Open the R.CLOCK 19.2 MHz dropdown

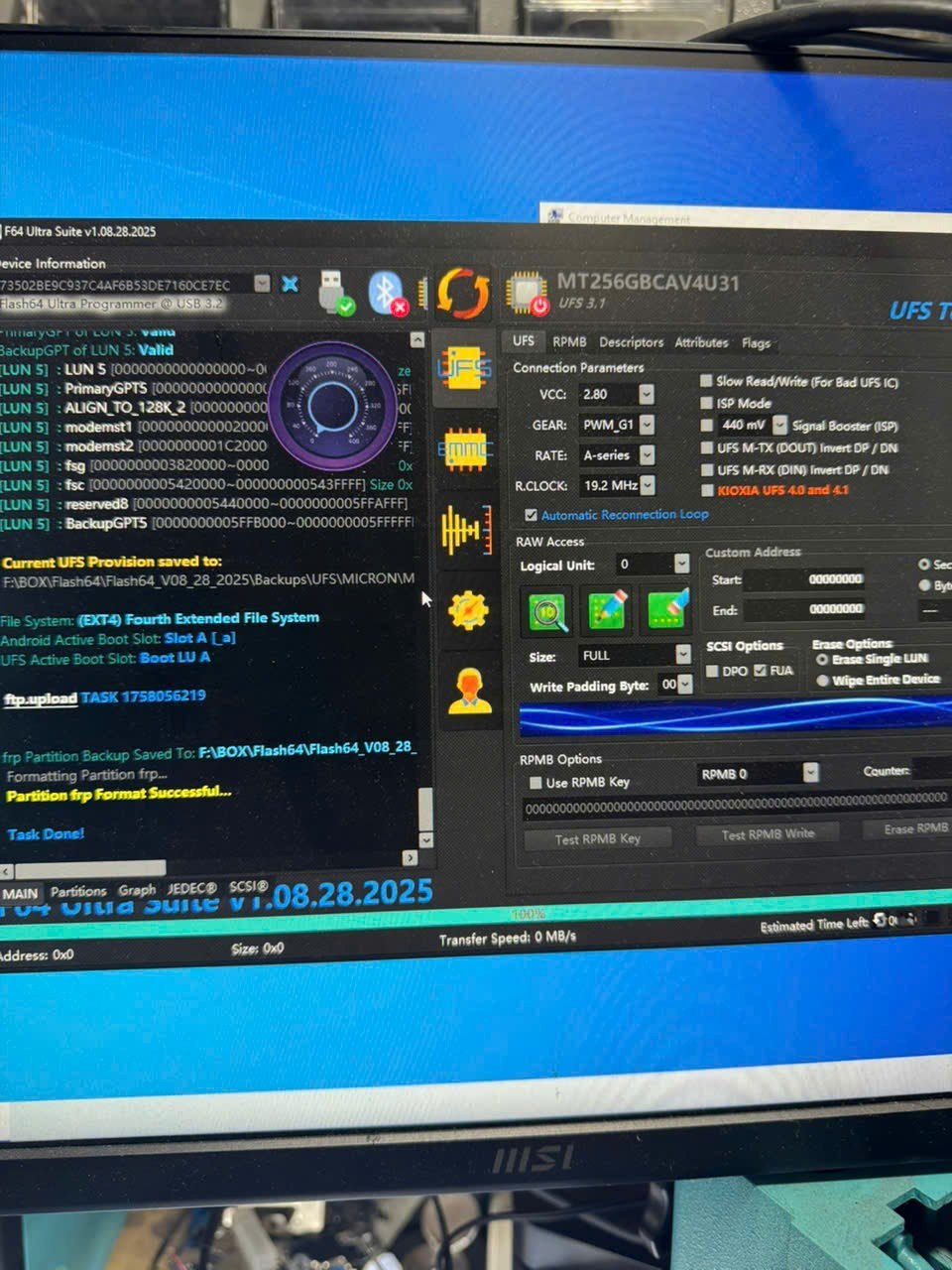pyautogui.click(x=648, y=485)
